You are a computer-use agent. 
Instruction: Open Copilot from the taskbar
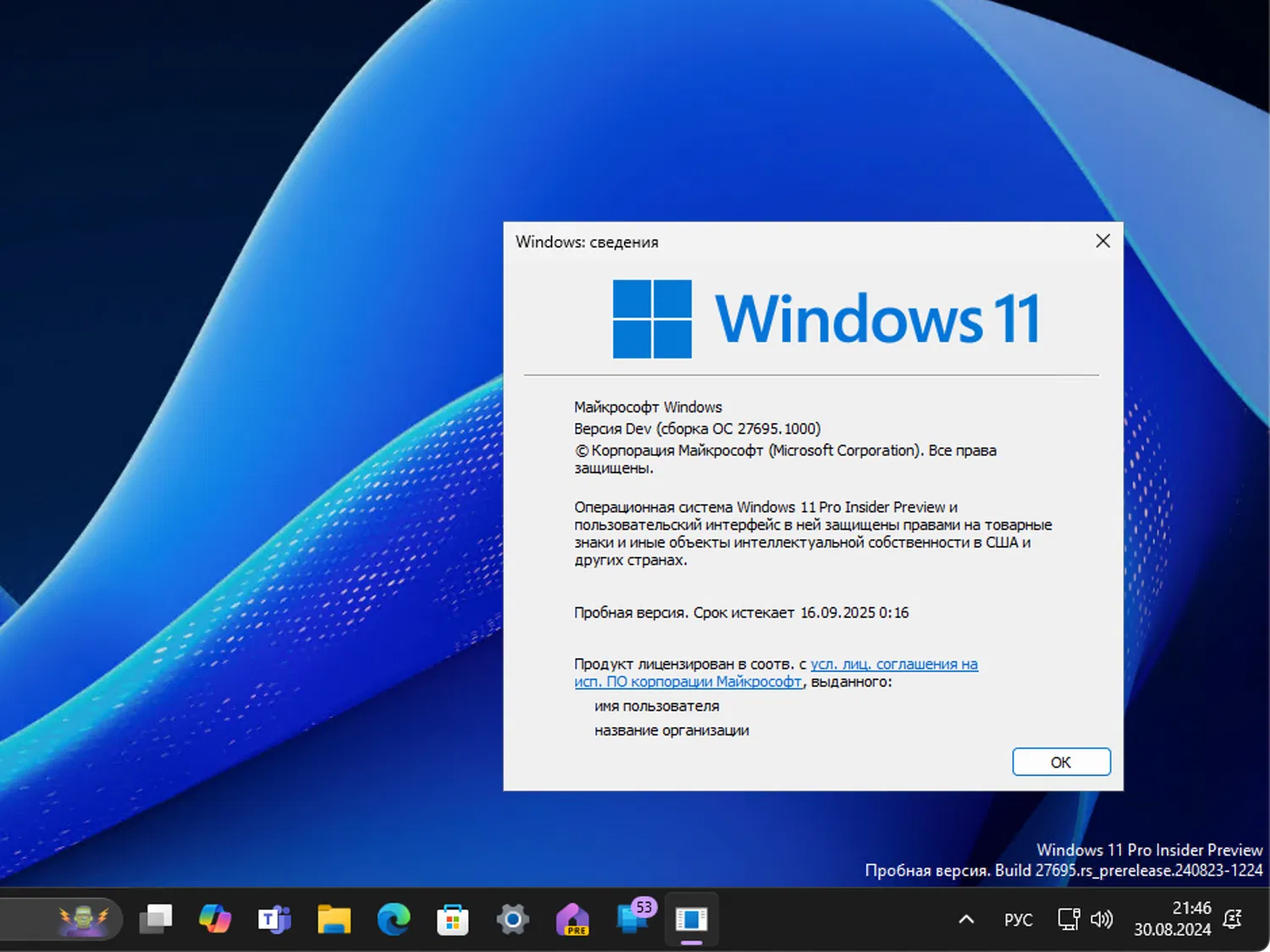click(215, 919)
